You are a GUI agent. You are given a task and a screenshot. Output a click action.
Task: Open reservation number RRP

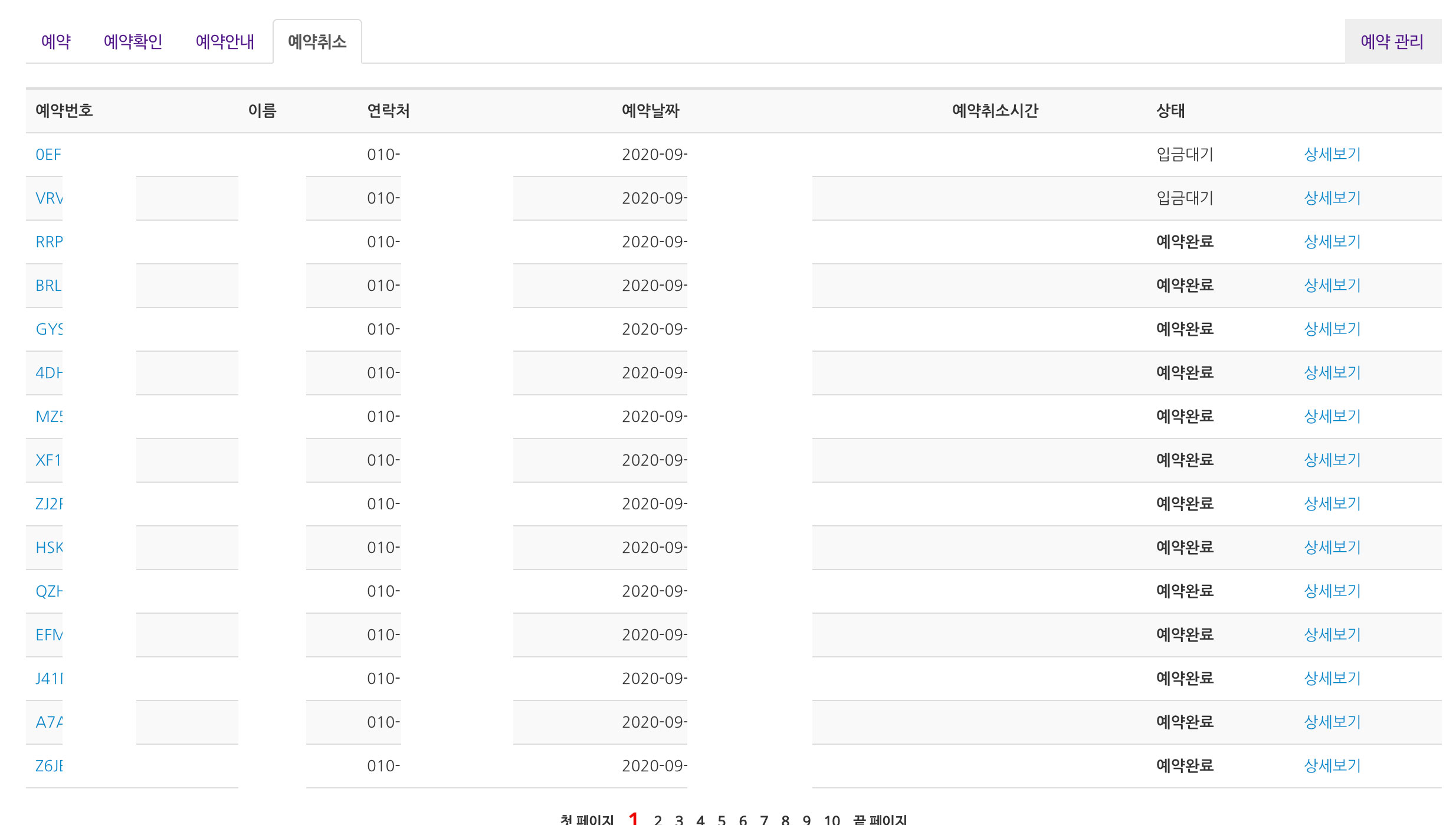(x=49, y=242)
